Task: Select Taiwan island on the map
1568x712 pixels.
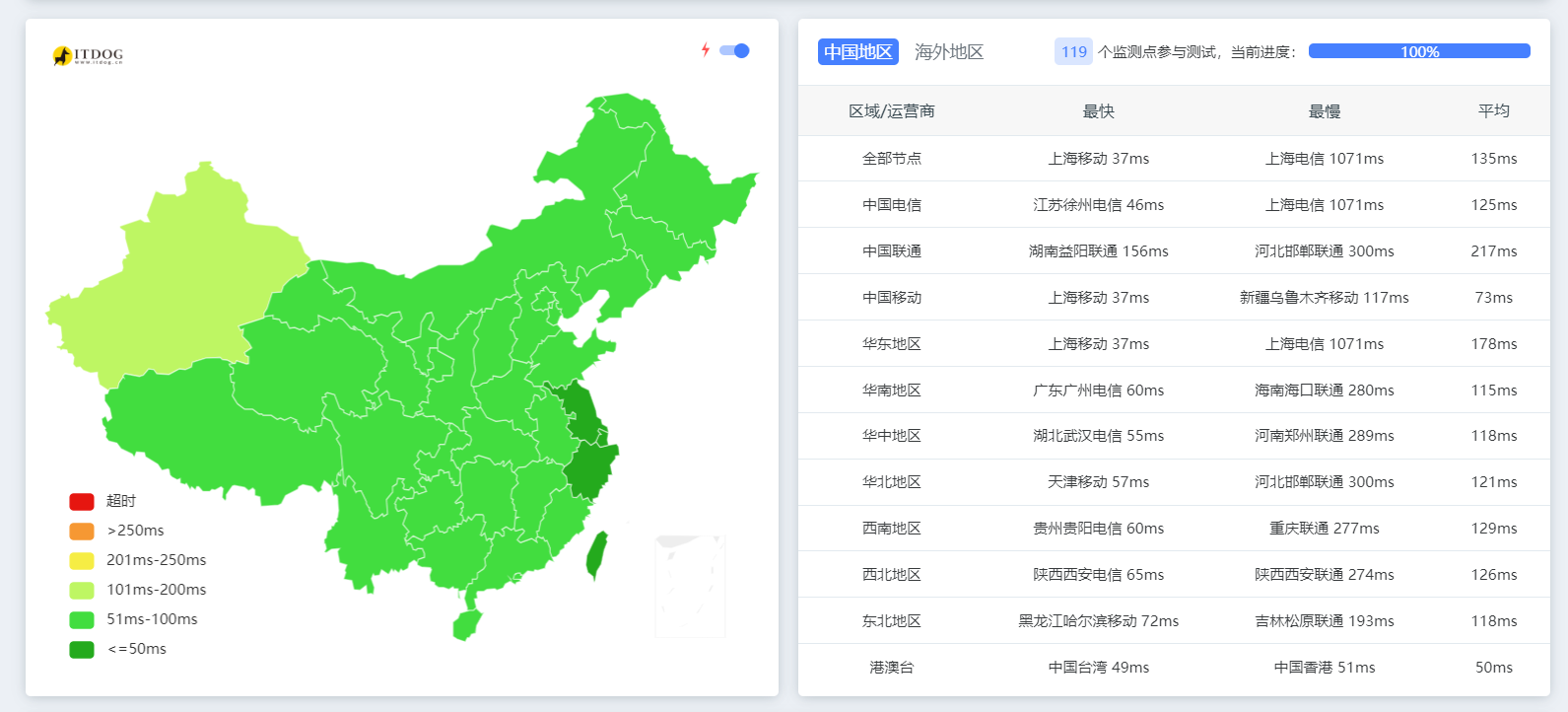Action: click(x=596, y=554)
